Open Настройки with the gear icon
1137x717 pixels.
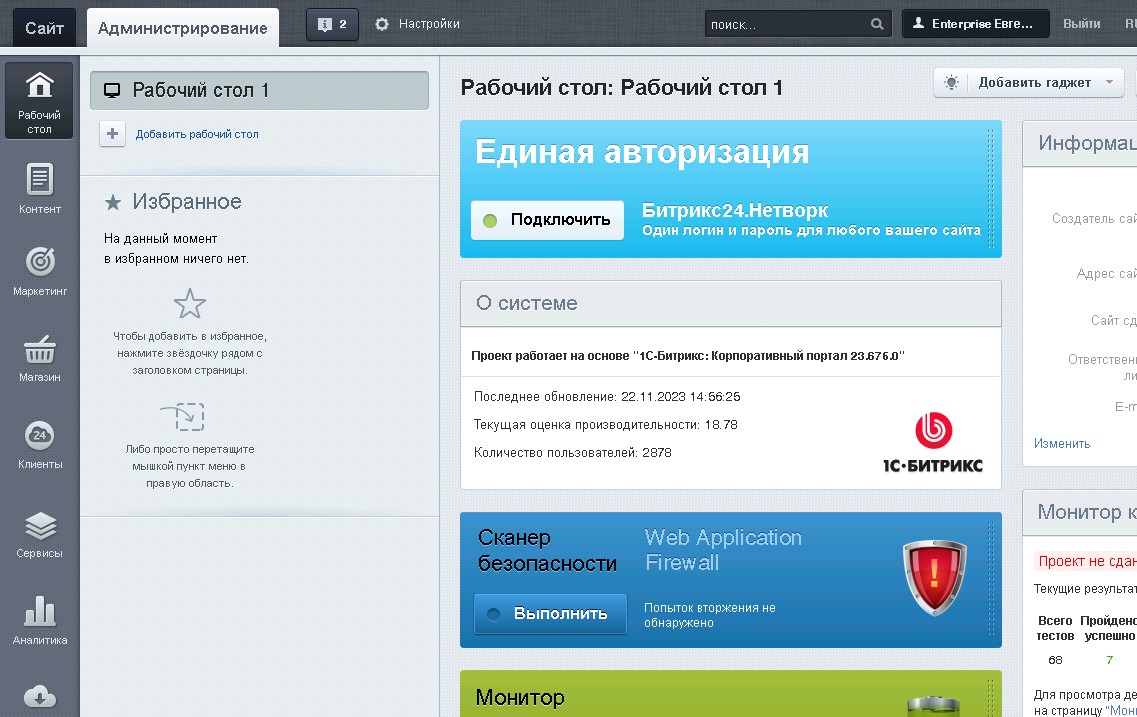point(418,24)
